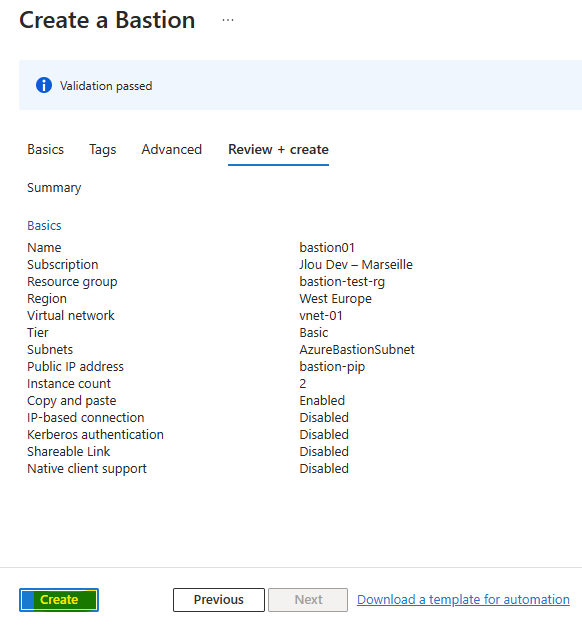Screen dimensions: 582x625
Task: Go to the Advanced tab
Action: (171, 149)
